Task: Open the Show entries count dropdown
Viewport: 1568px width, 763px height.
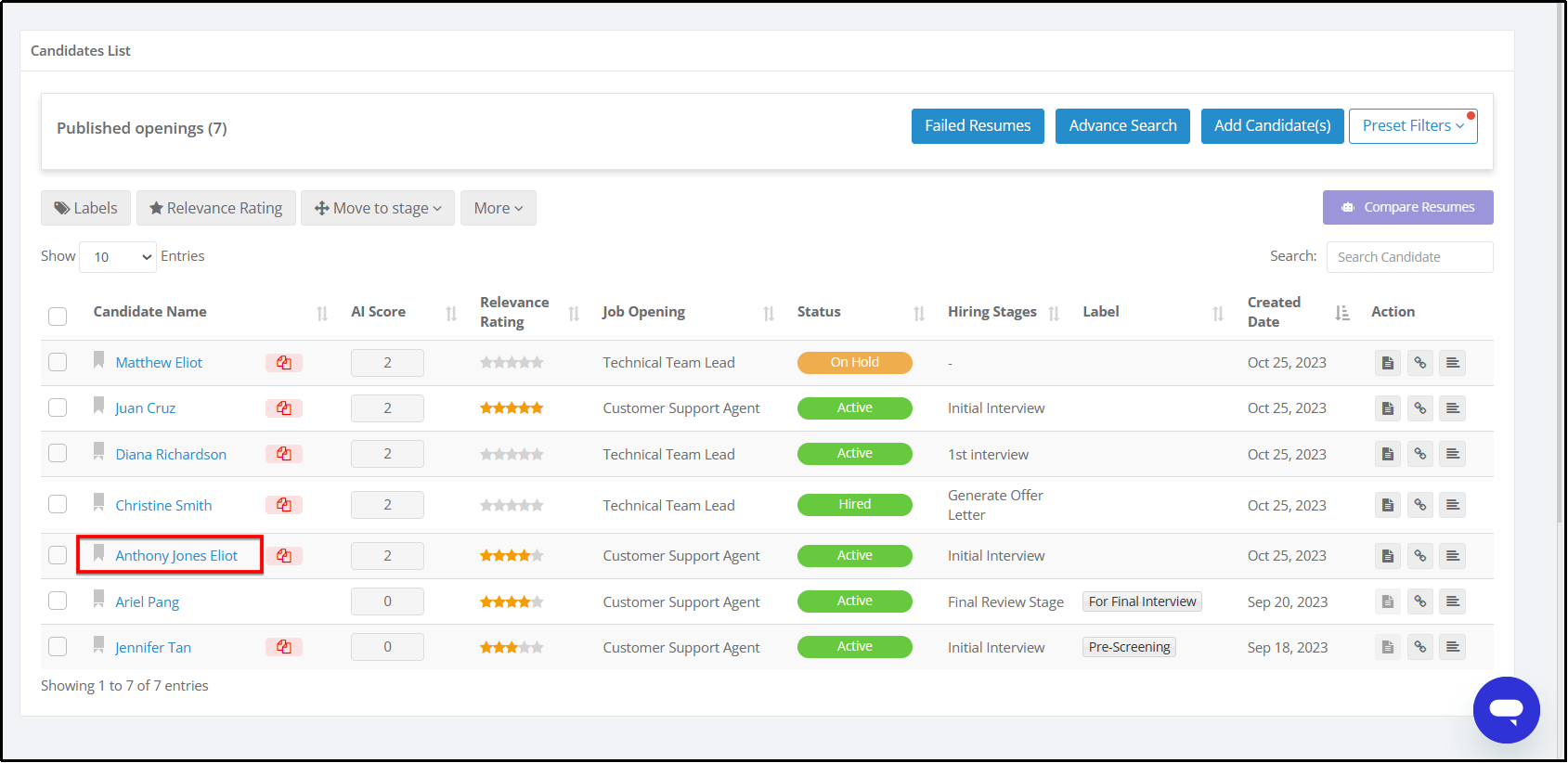Action: tap(118, 257)
